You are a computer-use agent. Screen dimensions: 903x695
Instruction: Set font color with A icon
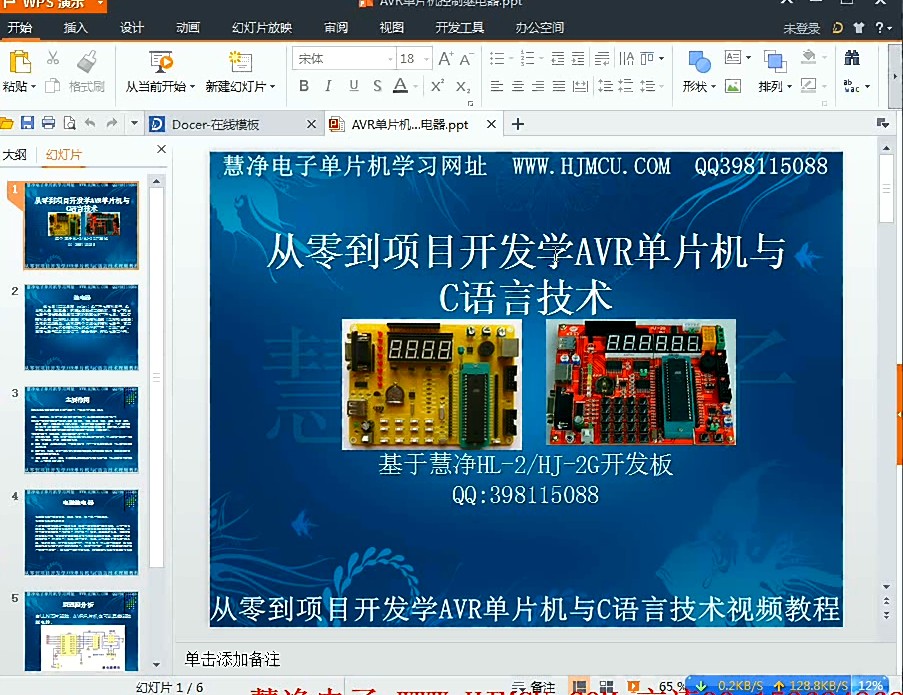(400, 86)
